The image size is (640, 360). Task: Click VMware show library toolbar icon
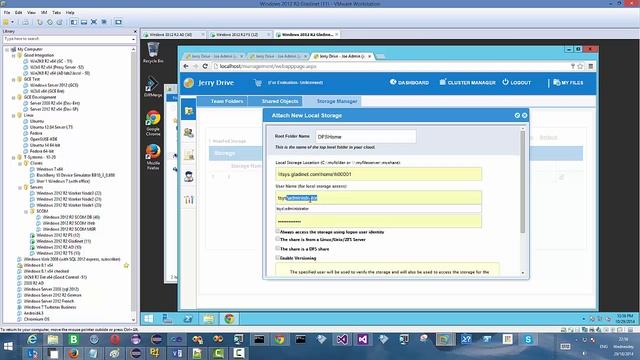click(x=74, y=22)
